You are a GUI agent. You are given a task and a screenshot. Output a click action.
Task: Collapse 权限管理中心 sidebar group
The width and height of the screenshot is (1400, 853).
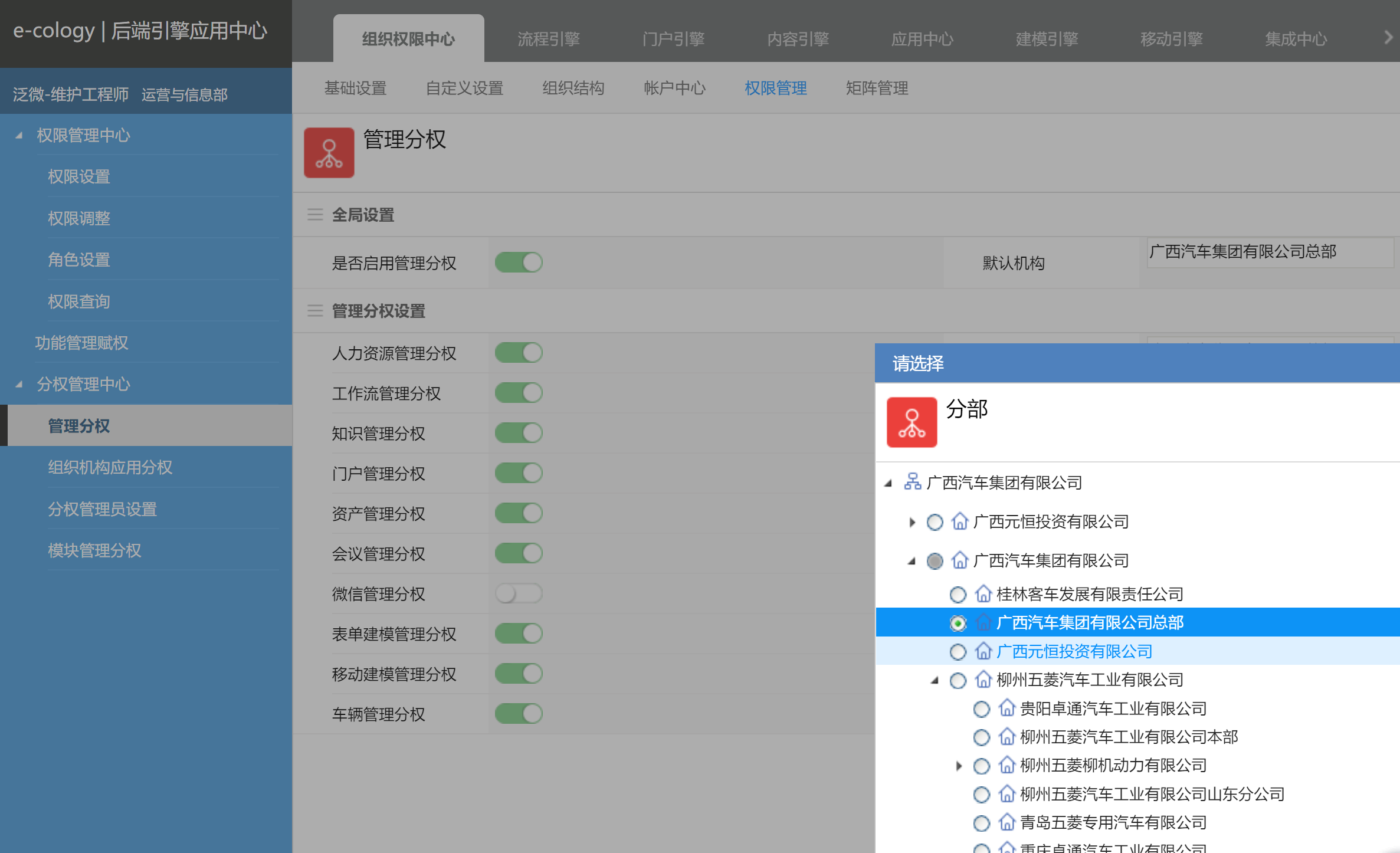19,135
